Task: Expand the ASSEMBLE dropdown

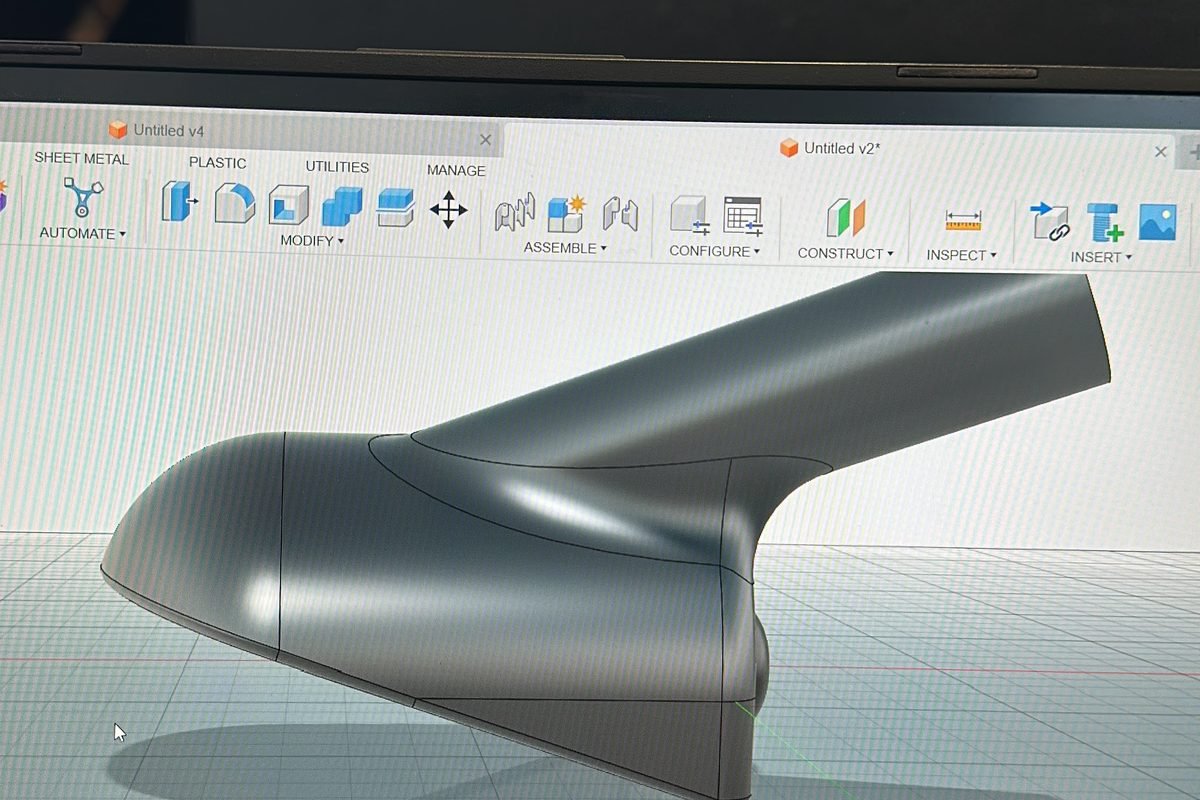Action: [565, 248]
